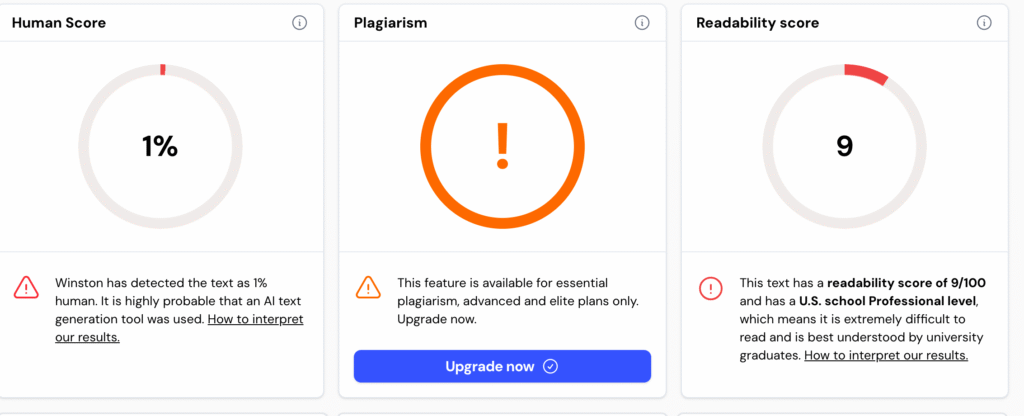1024x416 pixels.
Task: Select the Readability score card heading
Action: (x=758, y=23)
